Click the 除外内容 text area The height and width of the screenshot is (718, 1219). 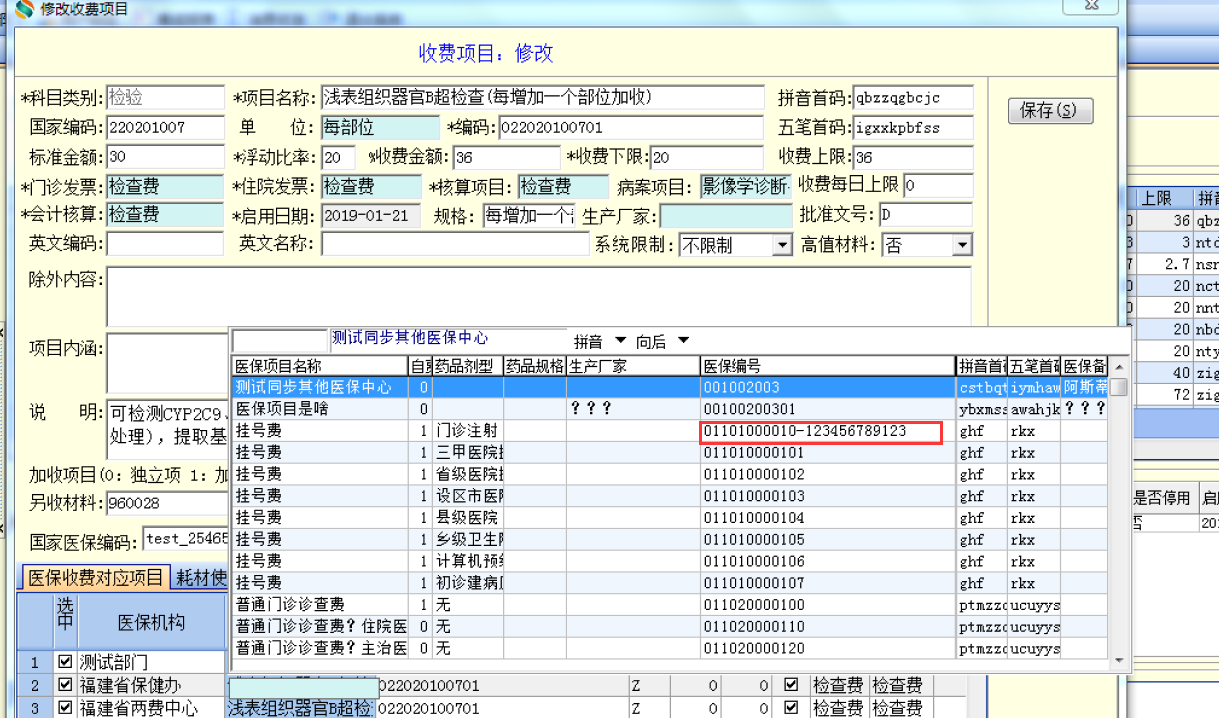(x=538, y=296)
